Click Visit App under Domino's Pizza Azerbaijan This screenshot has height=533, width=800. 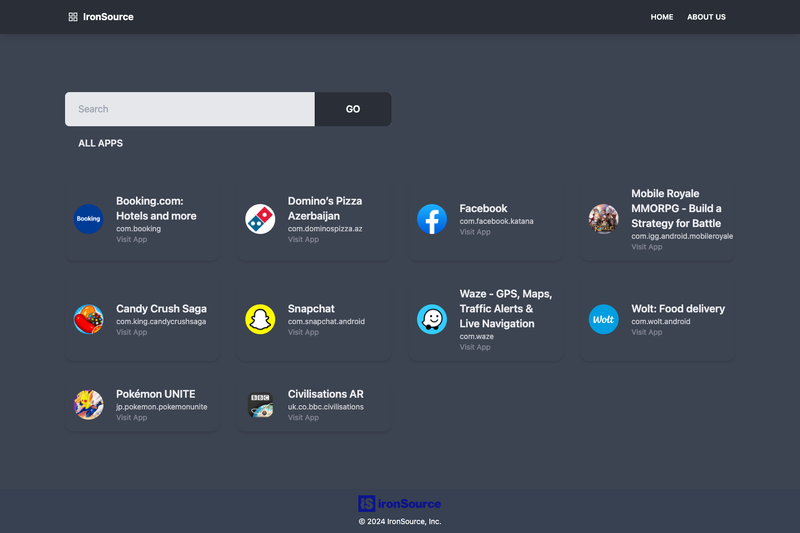click(303, 239)
